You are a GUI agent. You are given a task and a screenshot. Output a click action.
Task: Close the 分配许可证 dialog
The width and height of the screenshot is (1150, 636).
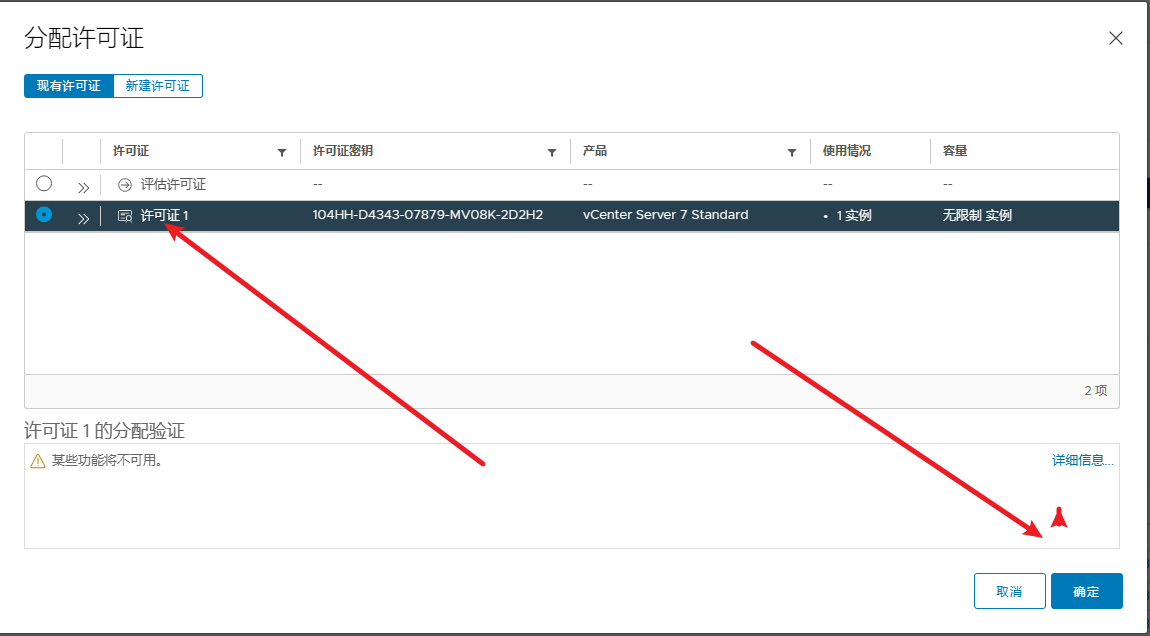(1116, 38)
